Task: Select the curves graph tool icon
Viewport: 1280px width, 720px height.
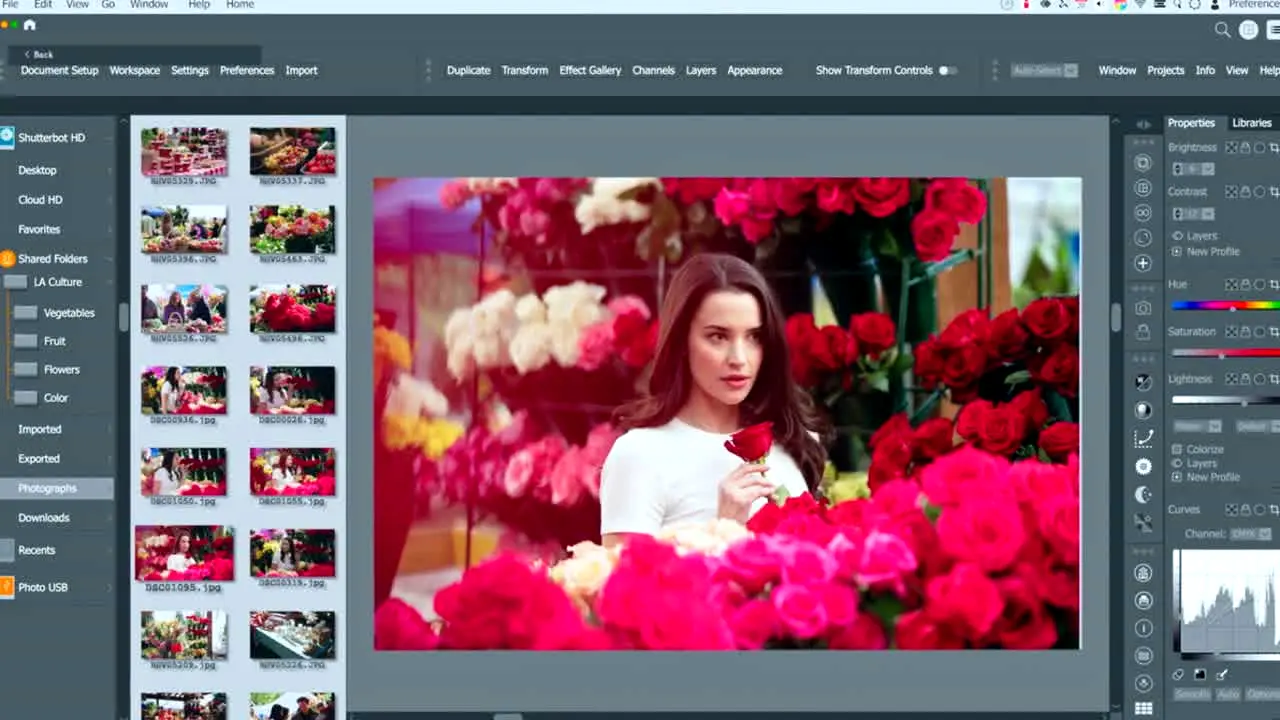Action: [1143, 438]
